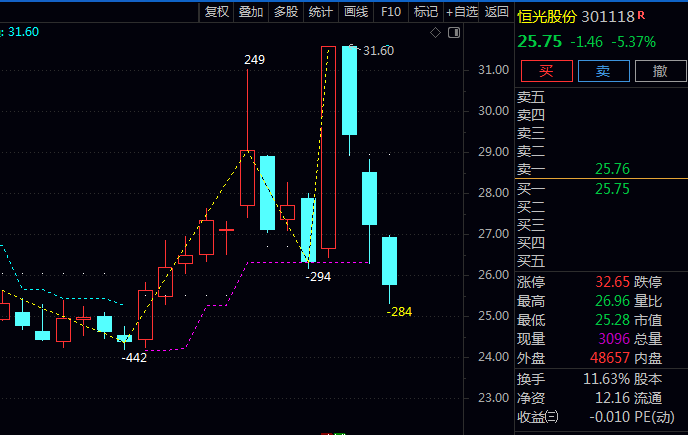Click the 换手 value 11.63%
The image size is (688, 435).
[607, 379]
